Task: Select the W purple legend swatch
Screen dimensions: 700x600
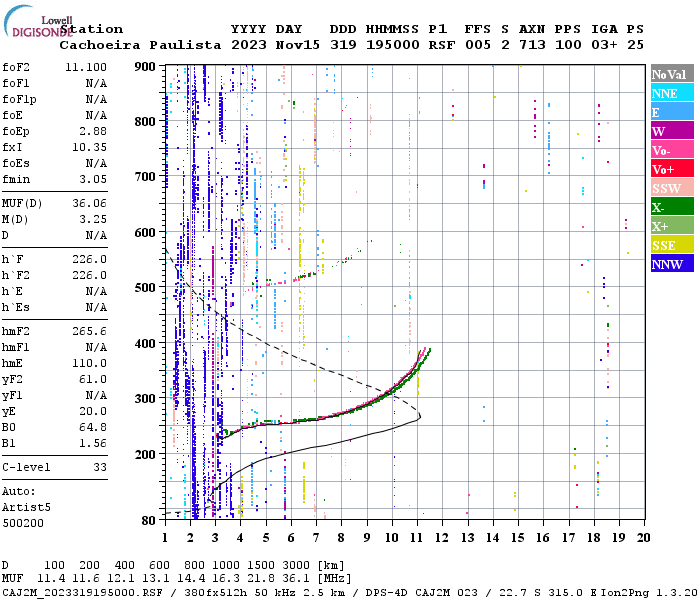Action: (x=672, y=131)
